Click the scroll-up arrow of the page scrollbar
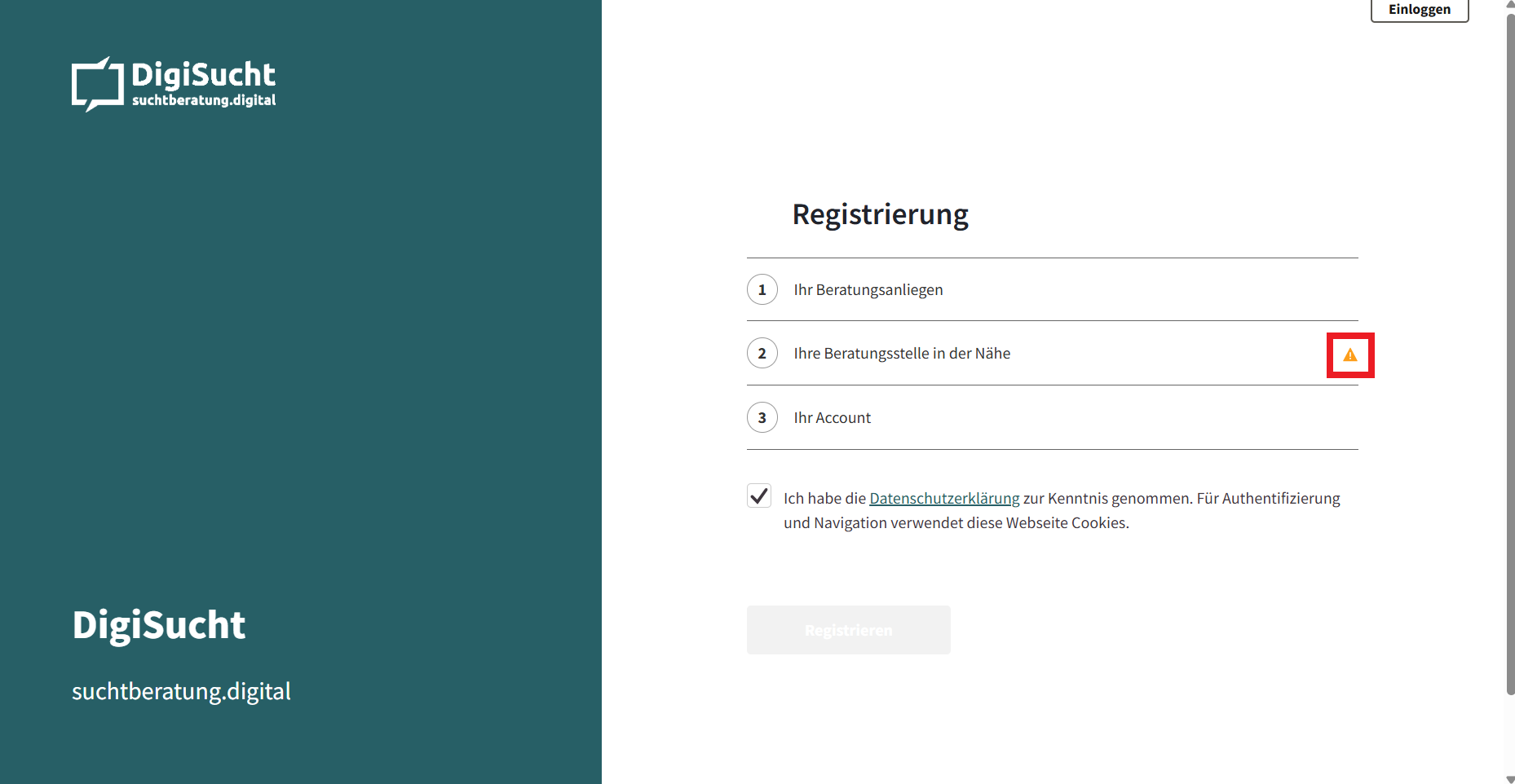 [x=1509, y=5]
